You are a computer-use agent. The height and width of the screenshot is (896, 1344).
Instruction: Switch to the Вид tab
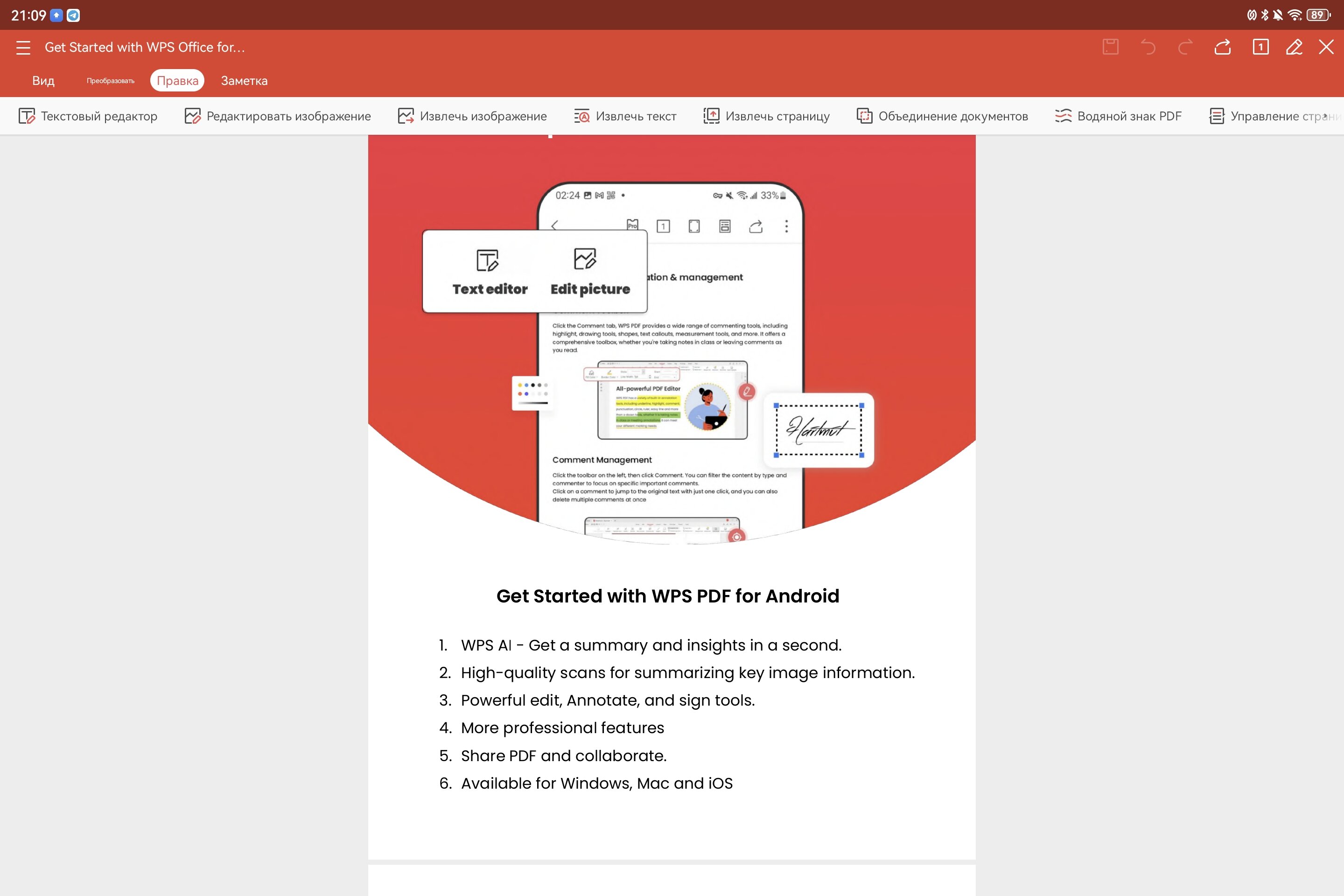click(43, 81)
